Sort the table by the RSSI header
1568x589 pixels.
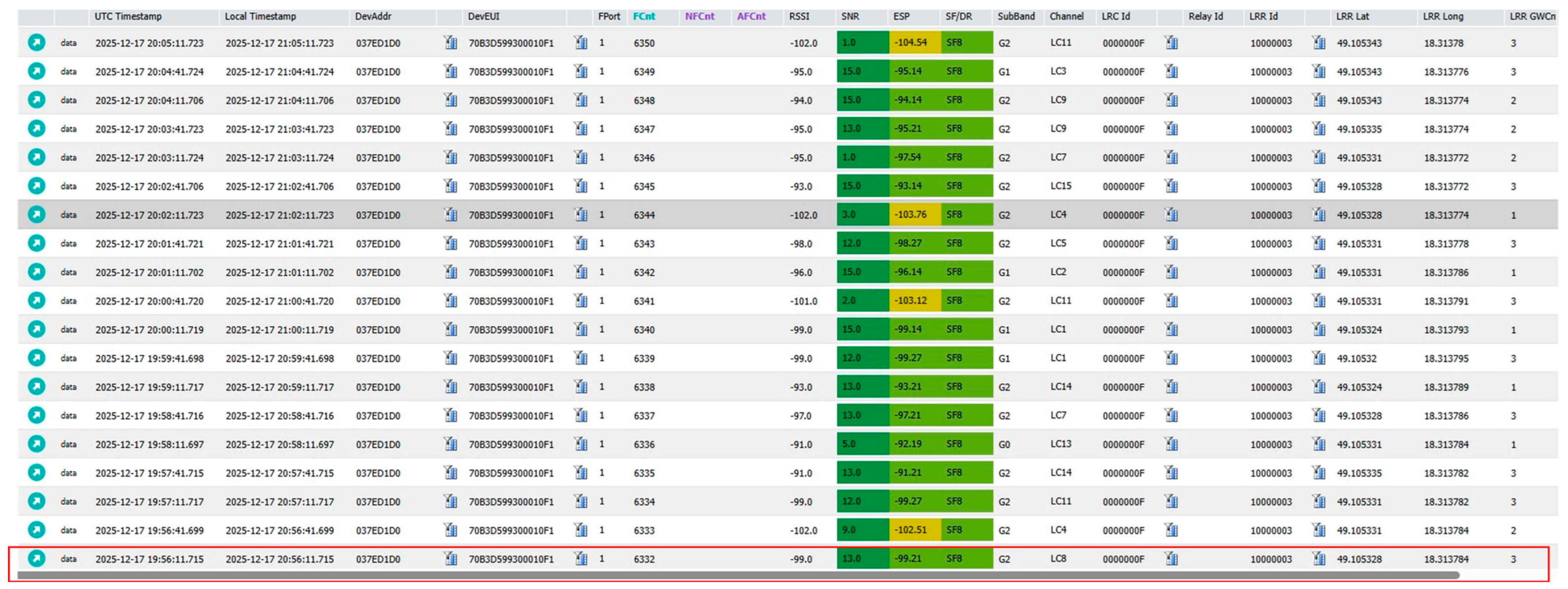799,16
